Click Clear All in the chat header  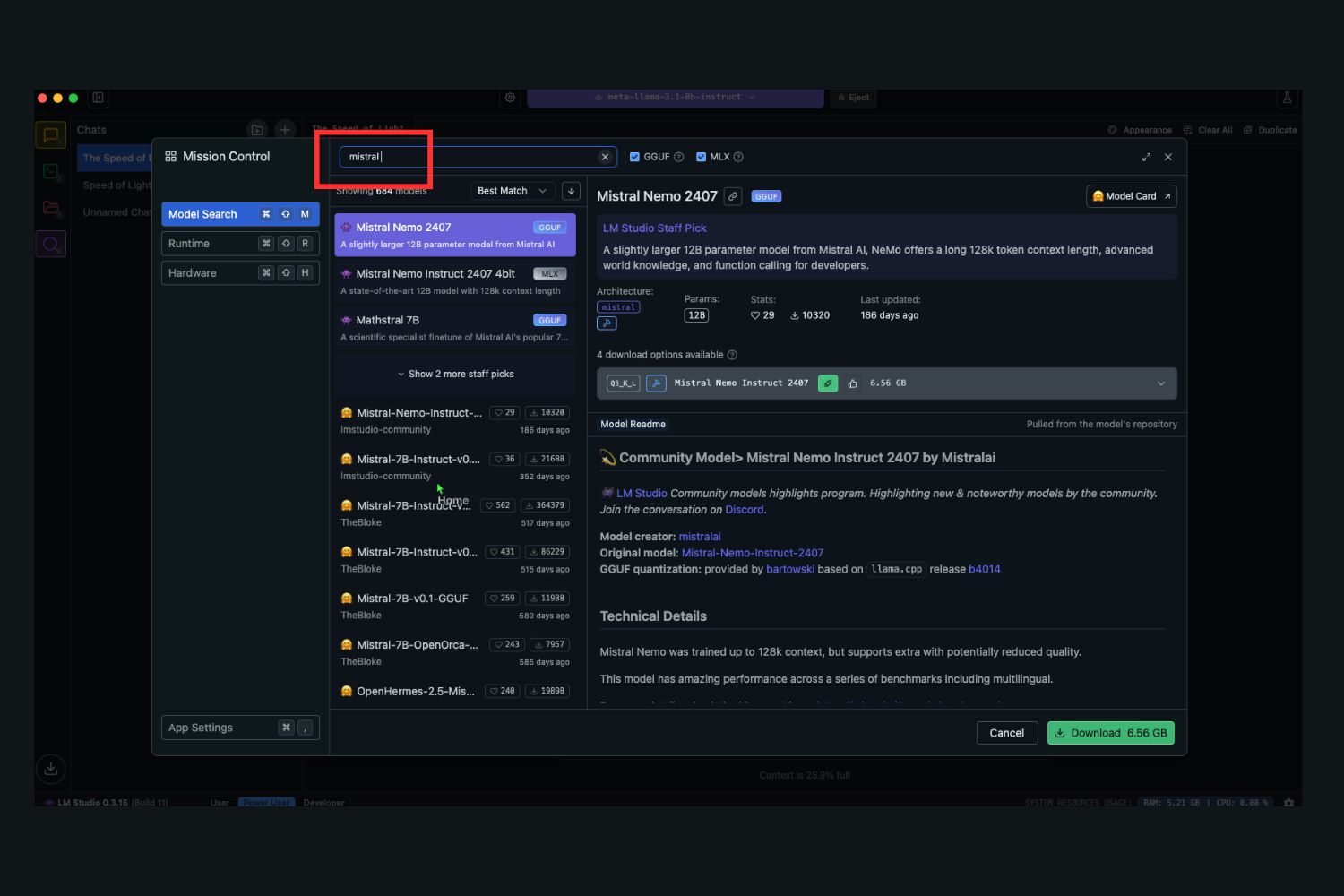(1208, 130)
